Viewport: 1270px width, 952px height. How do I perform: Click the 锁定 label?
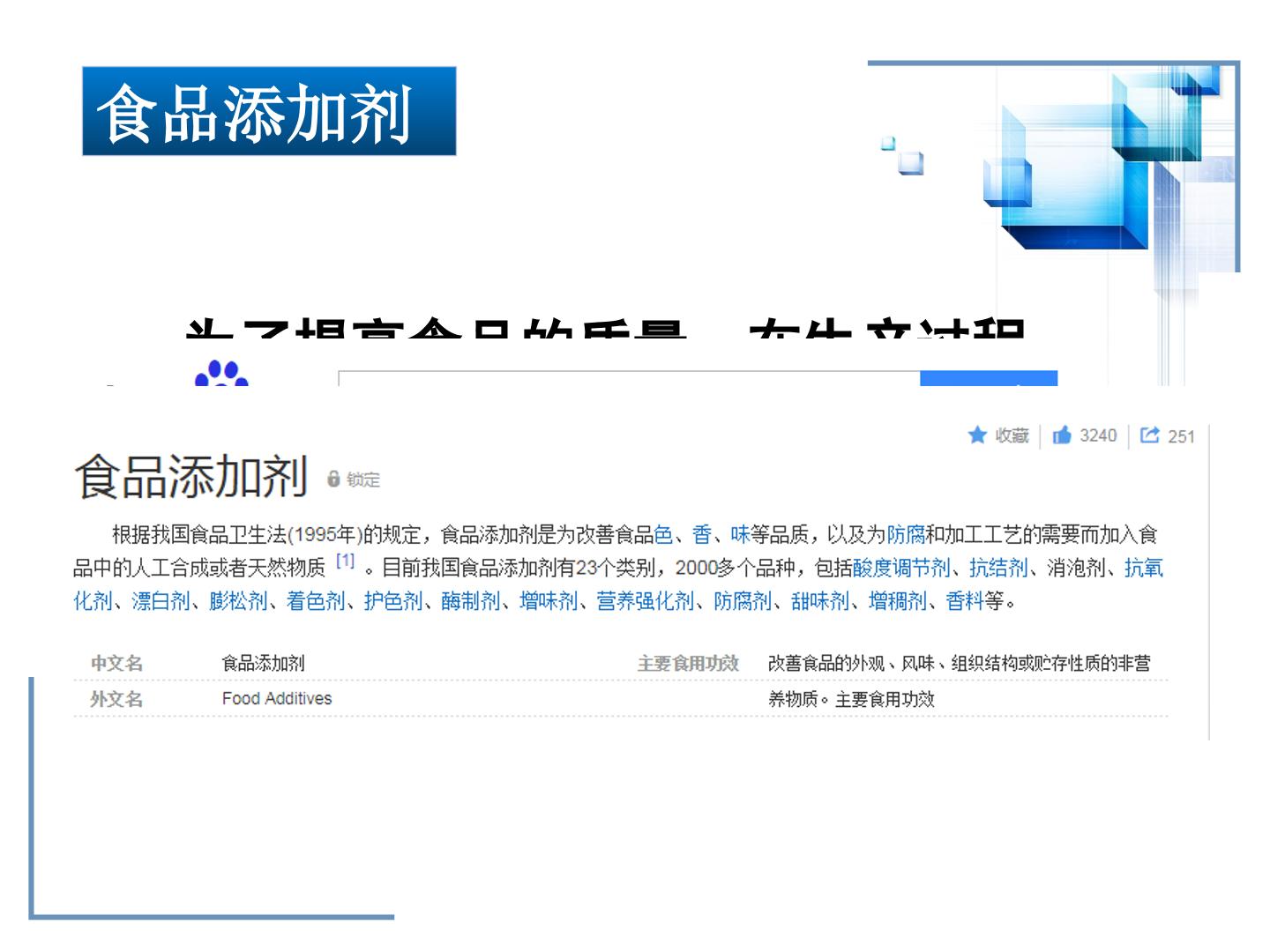[363, 480]
